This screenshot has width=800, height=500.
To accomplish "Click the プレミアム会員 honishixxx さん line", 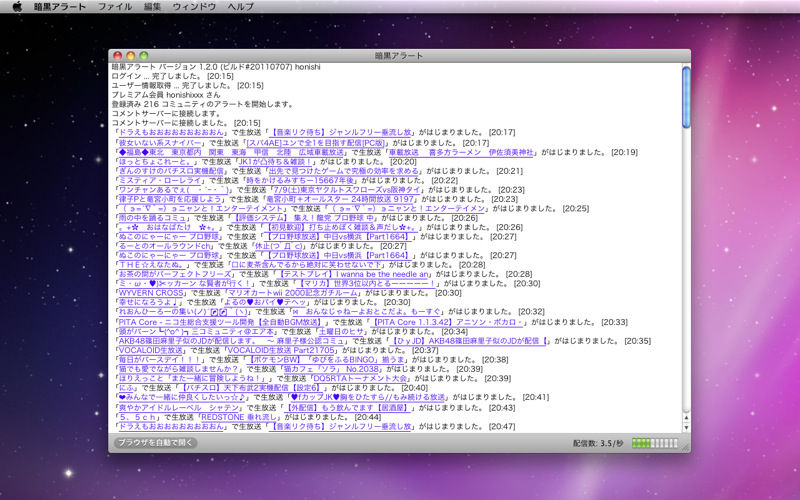I will tap(166, 95).
